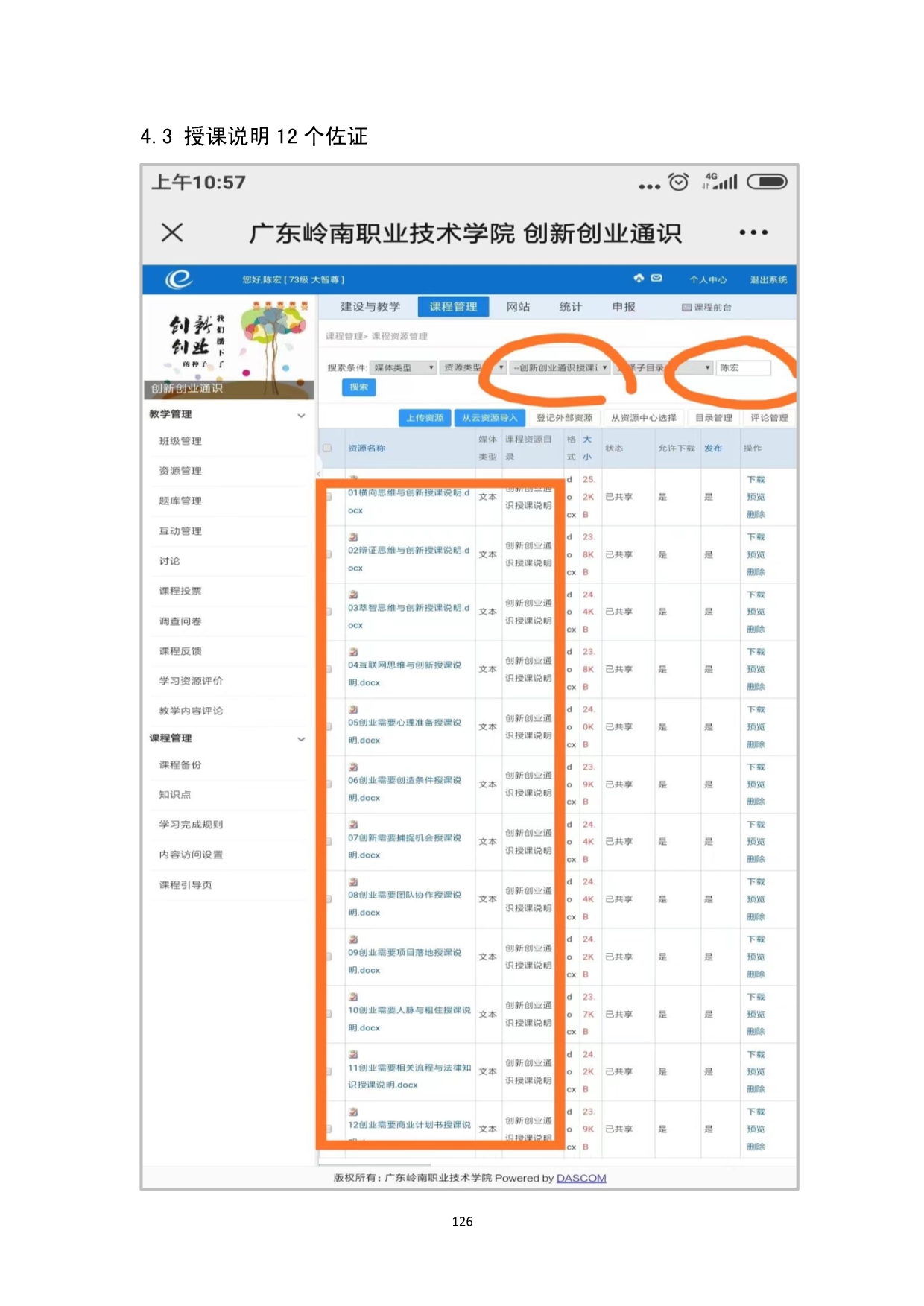924x1306 pixels.
Task: Open the 网站 tab
Action: coord(518,307)
